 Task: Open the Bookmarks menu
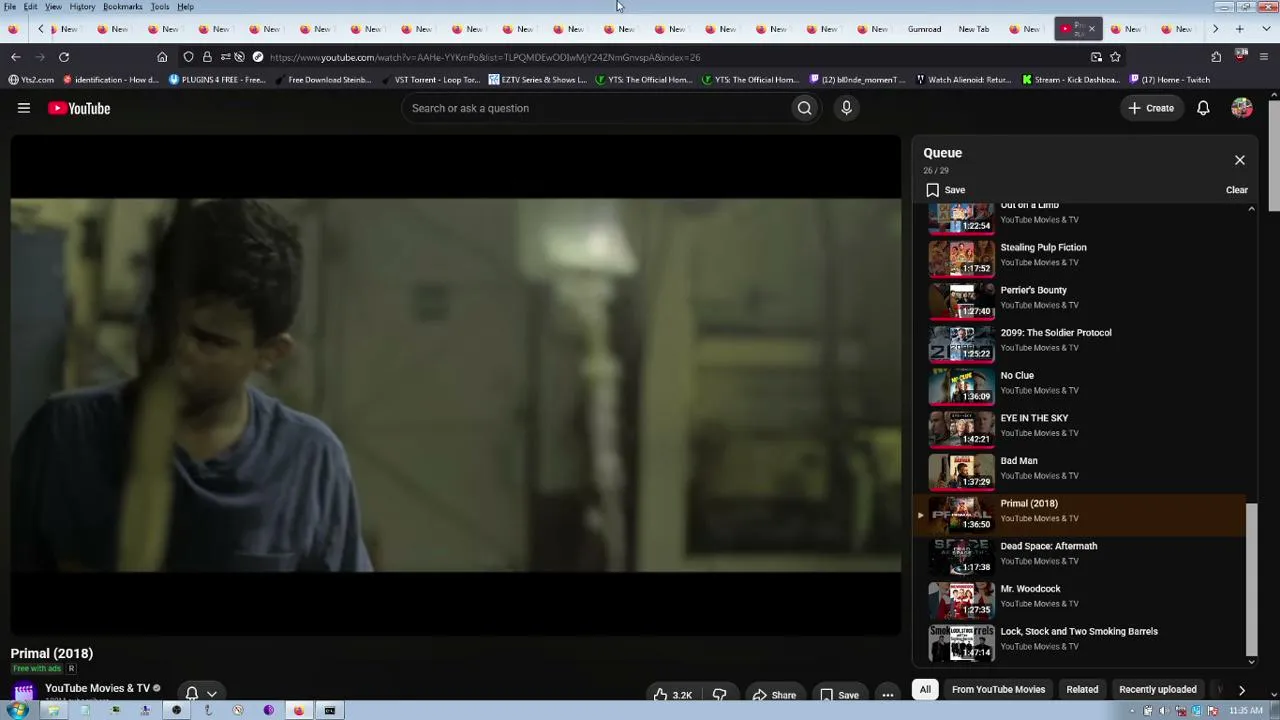point(123,7)
